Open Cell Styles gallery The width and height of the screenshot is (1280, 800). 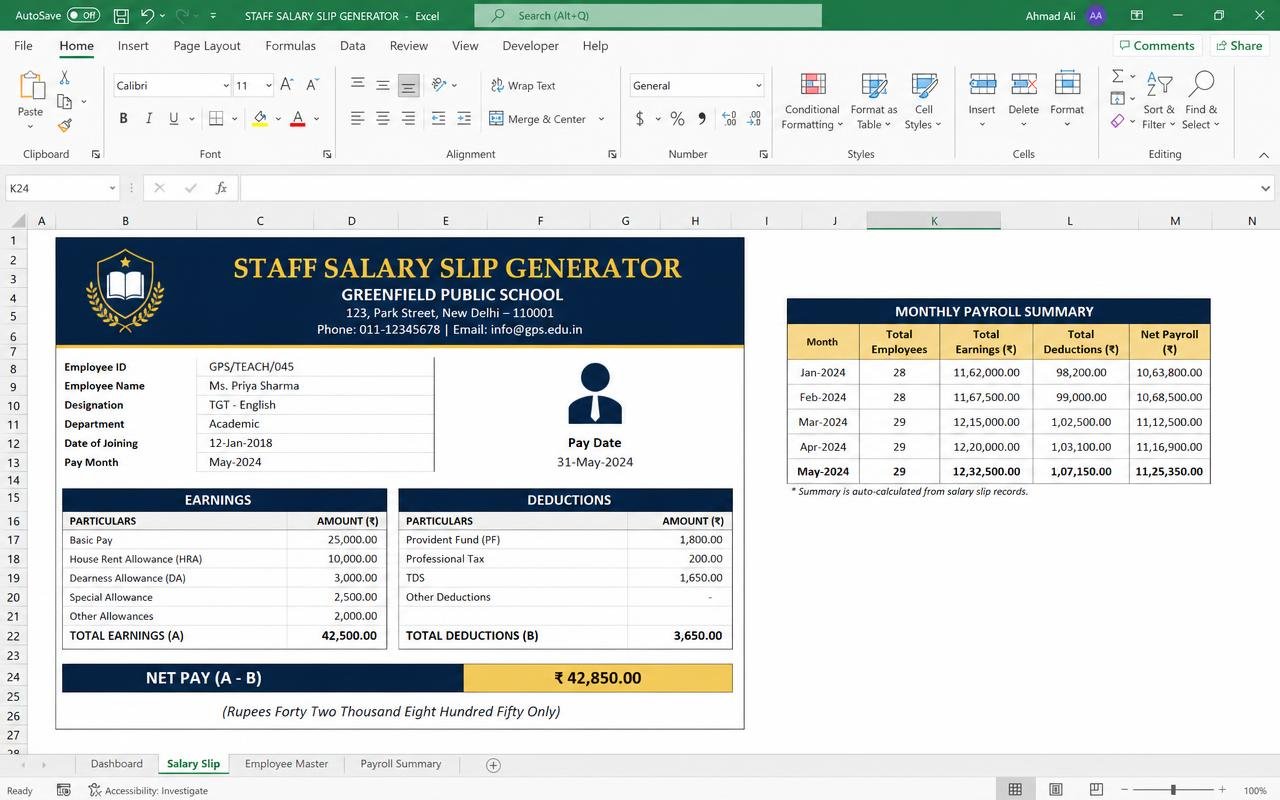click(x=923, y=101)
